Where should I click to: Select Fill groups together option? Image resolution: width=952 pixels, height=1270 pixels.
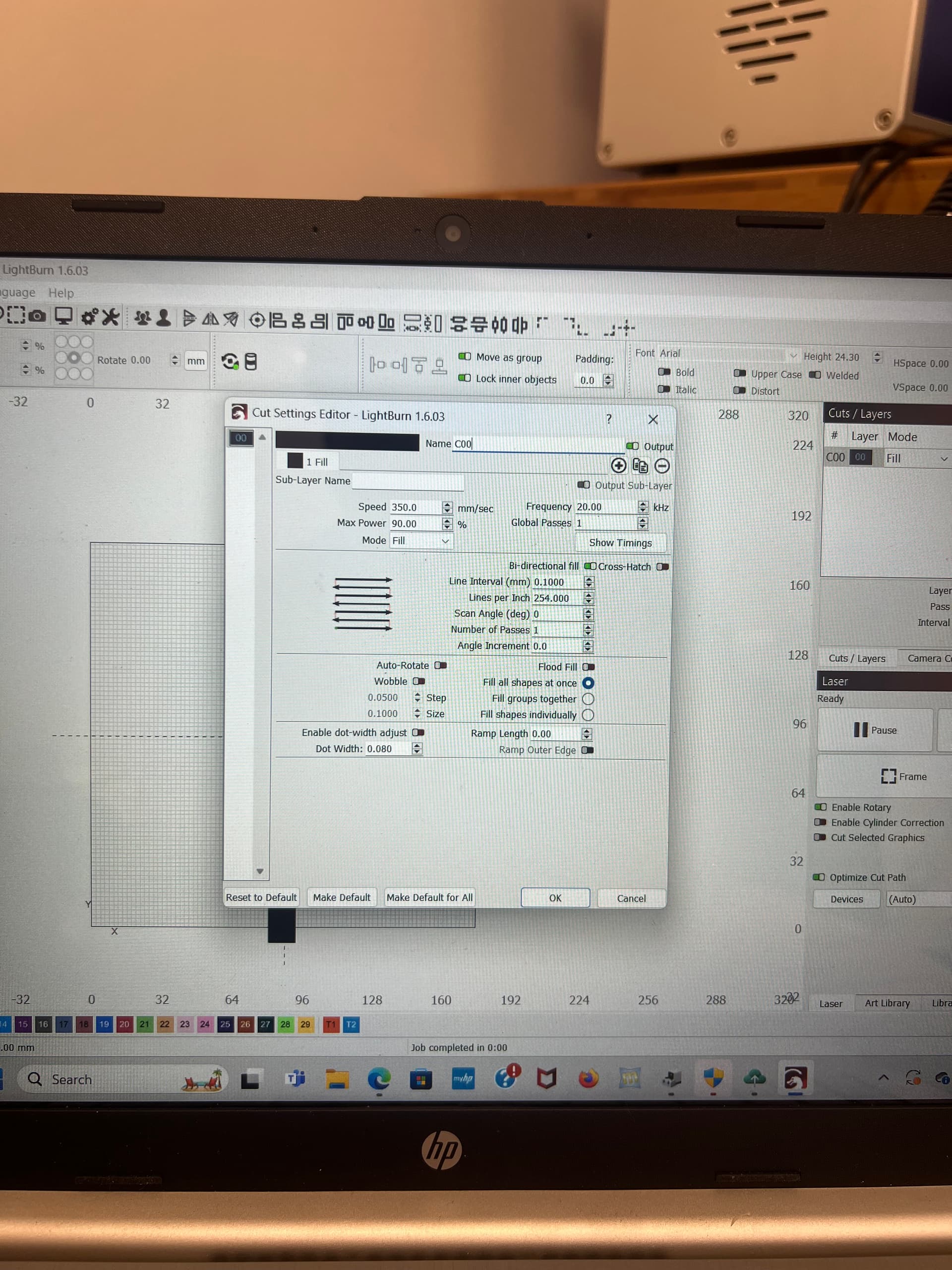588,698
